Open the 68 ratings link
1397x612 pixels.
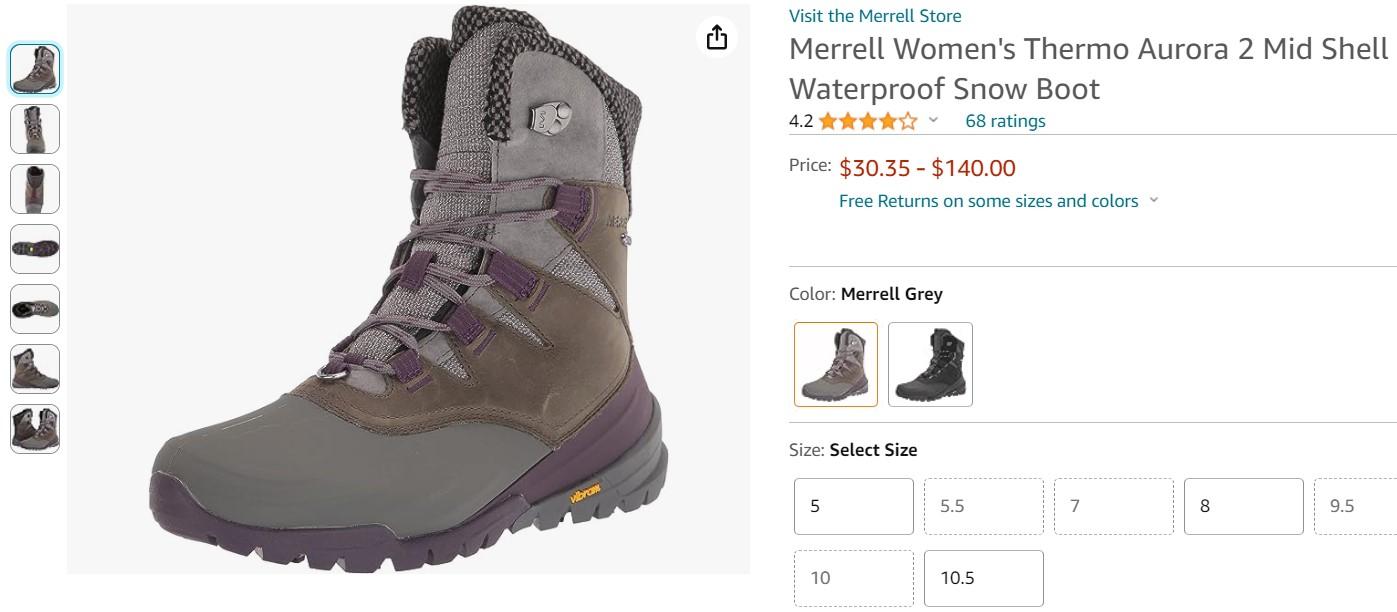click(x=1005, y=121)
